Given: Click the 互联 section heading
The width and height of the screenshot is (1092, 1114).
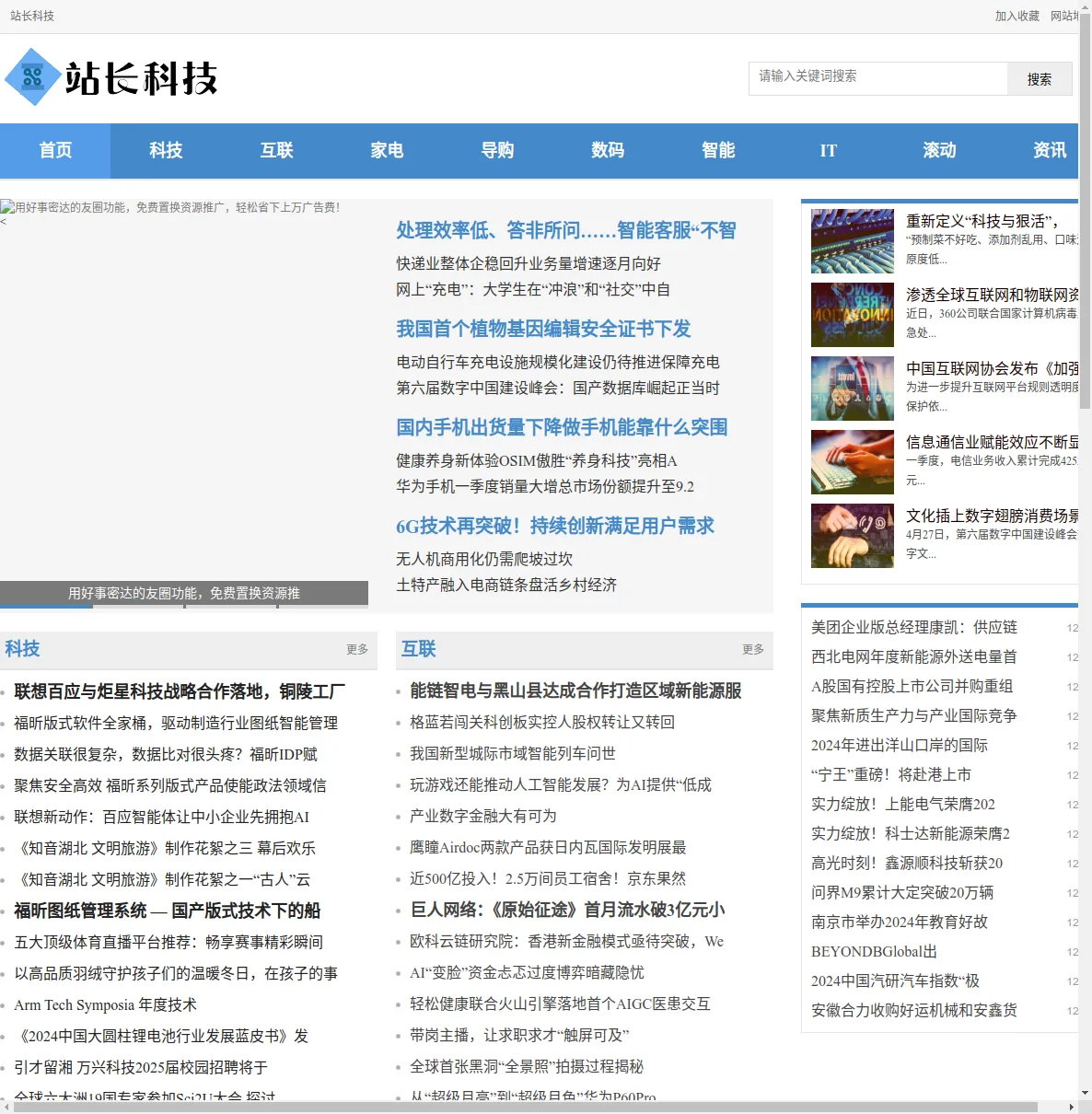Looking at the screenshot, I should pos(418,649).
